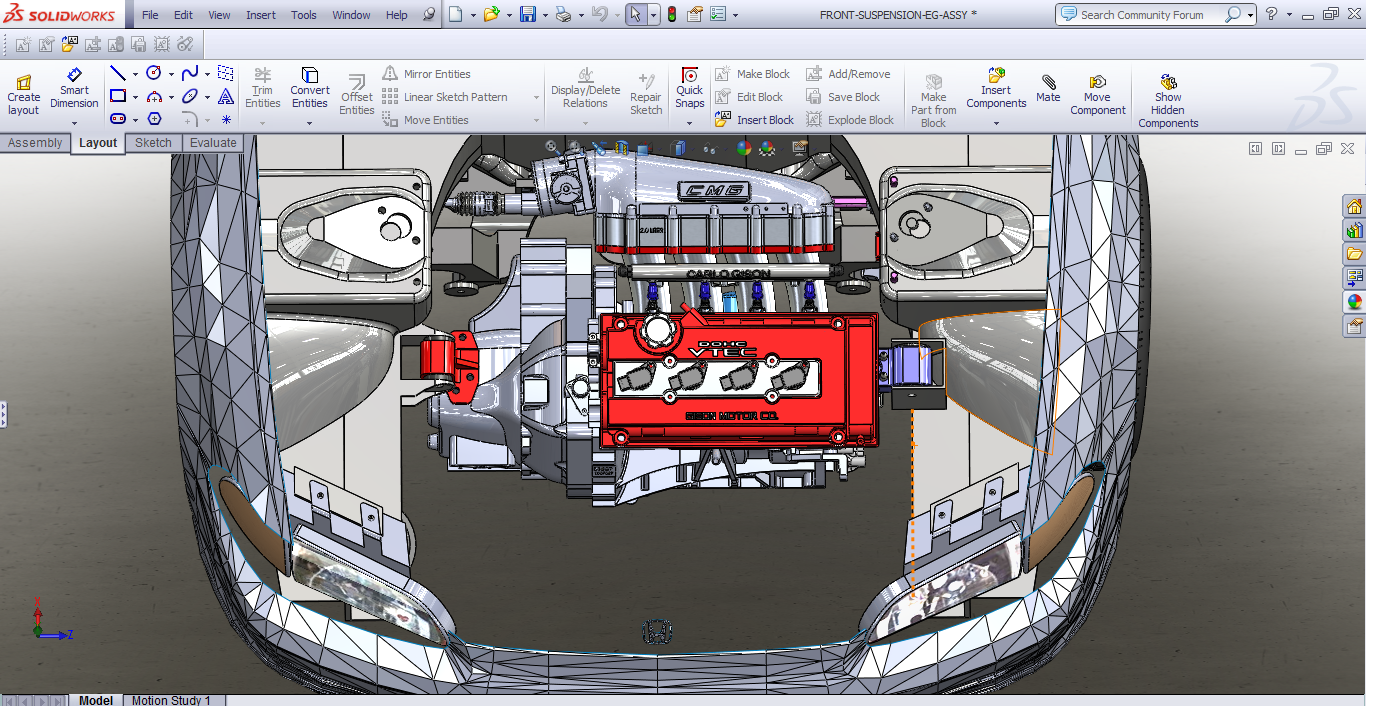Expand the Insert Components dropdown arrow
Image resolution: width=1396 pixels, height=706 pixels.
[x=996, y=124]
